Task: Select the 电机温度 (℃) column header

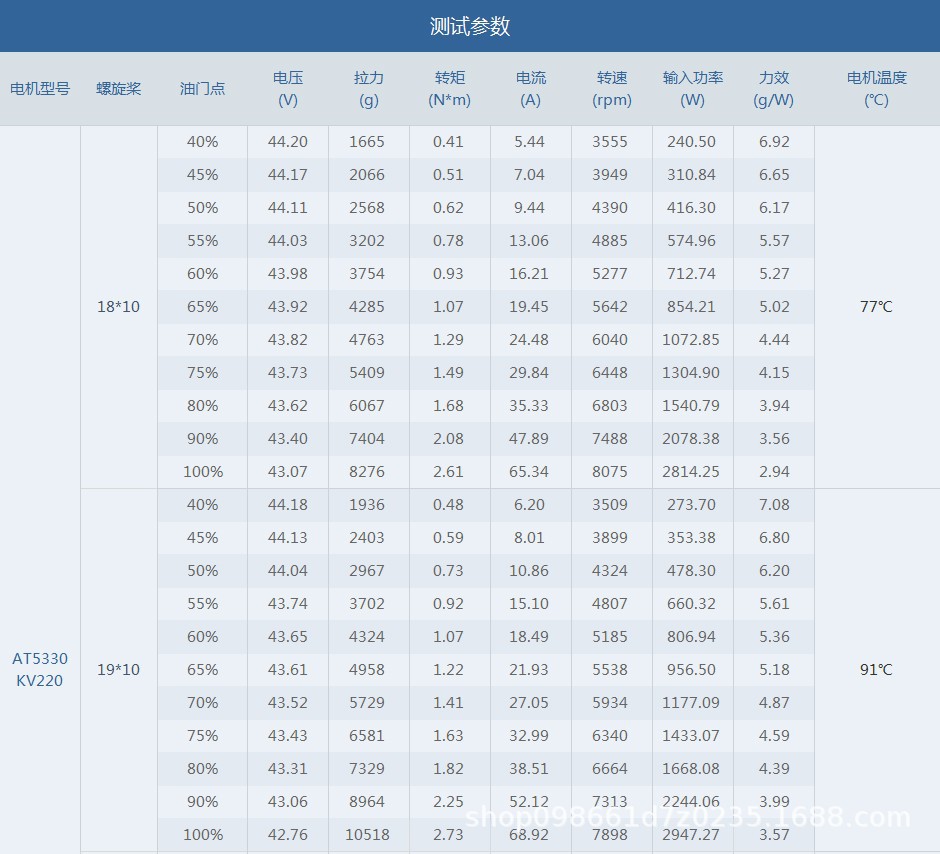Action: pos(876,89)
